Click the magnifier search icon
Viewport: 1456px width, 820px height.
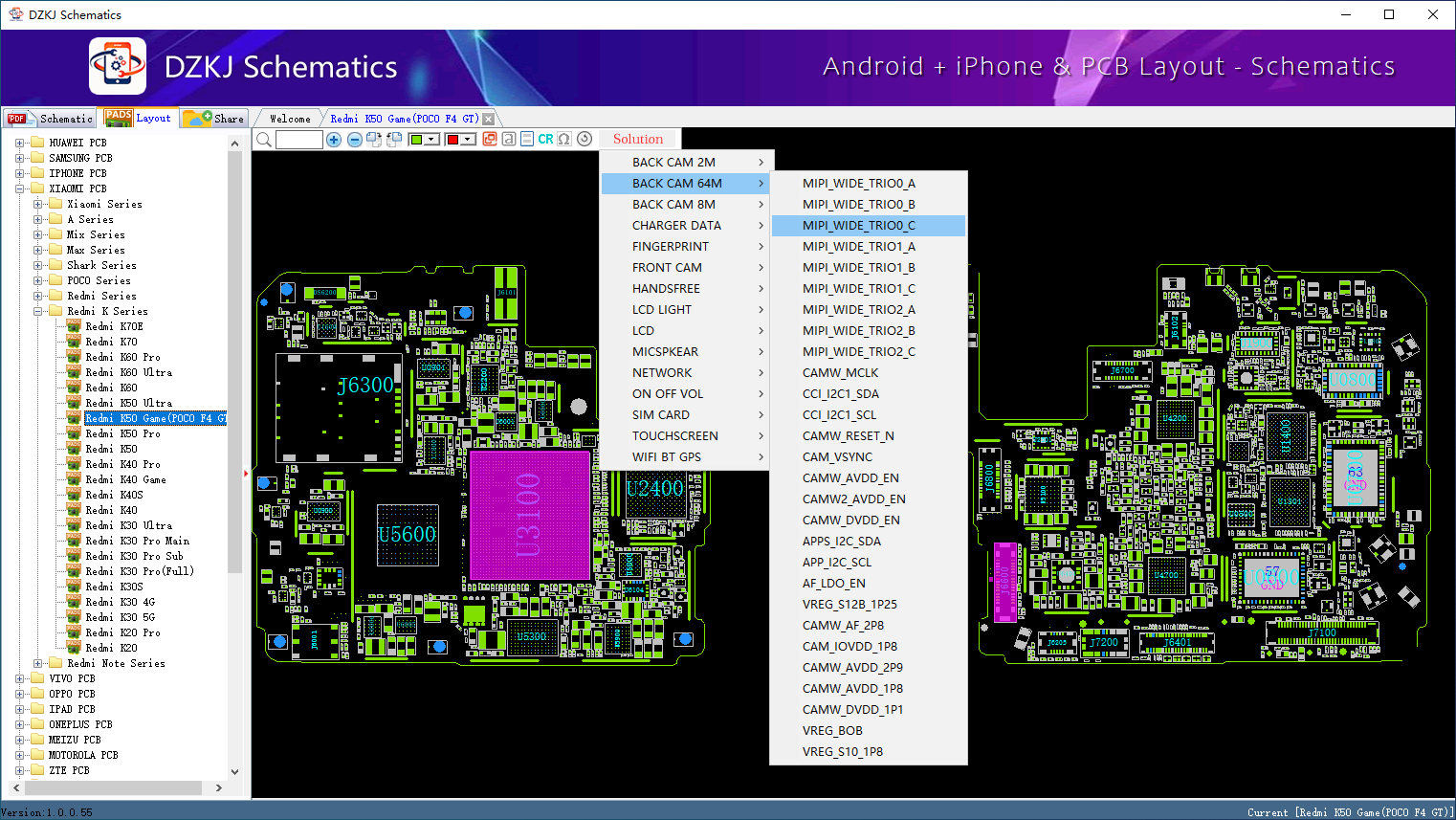click(264, 140)
